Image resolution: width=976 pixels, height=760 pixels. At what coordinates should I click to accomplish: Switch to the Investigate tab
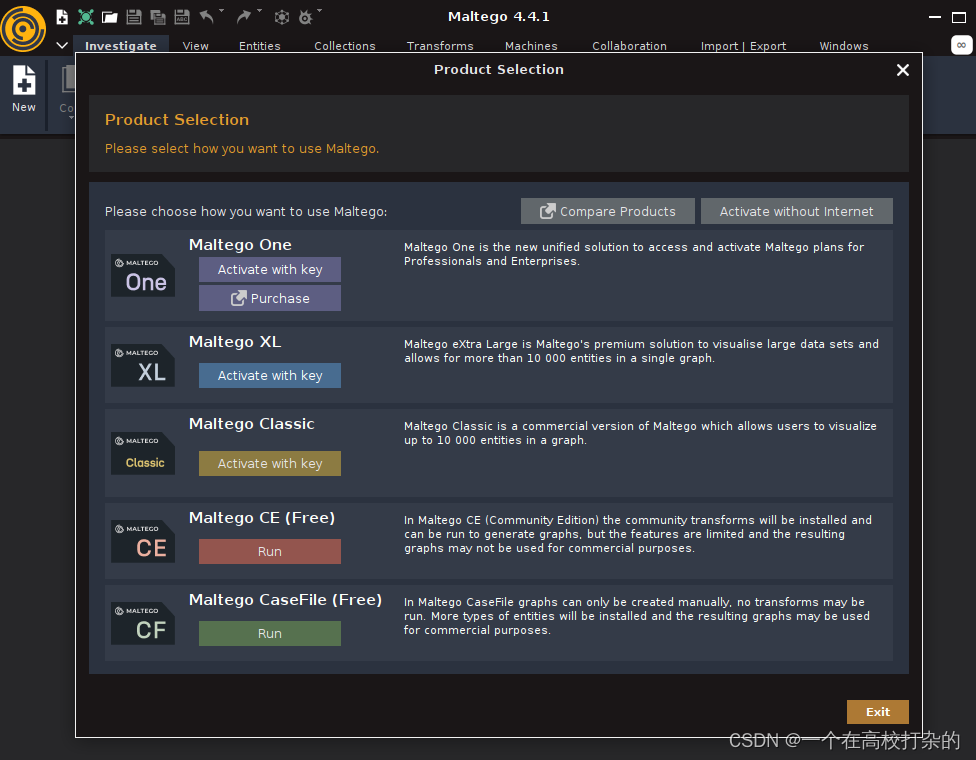pyautogui.click(x=121, y=45)
